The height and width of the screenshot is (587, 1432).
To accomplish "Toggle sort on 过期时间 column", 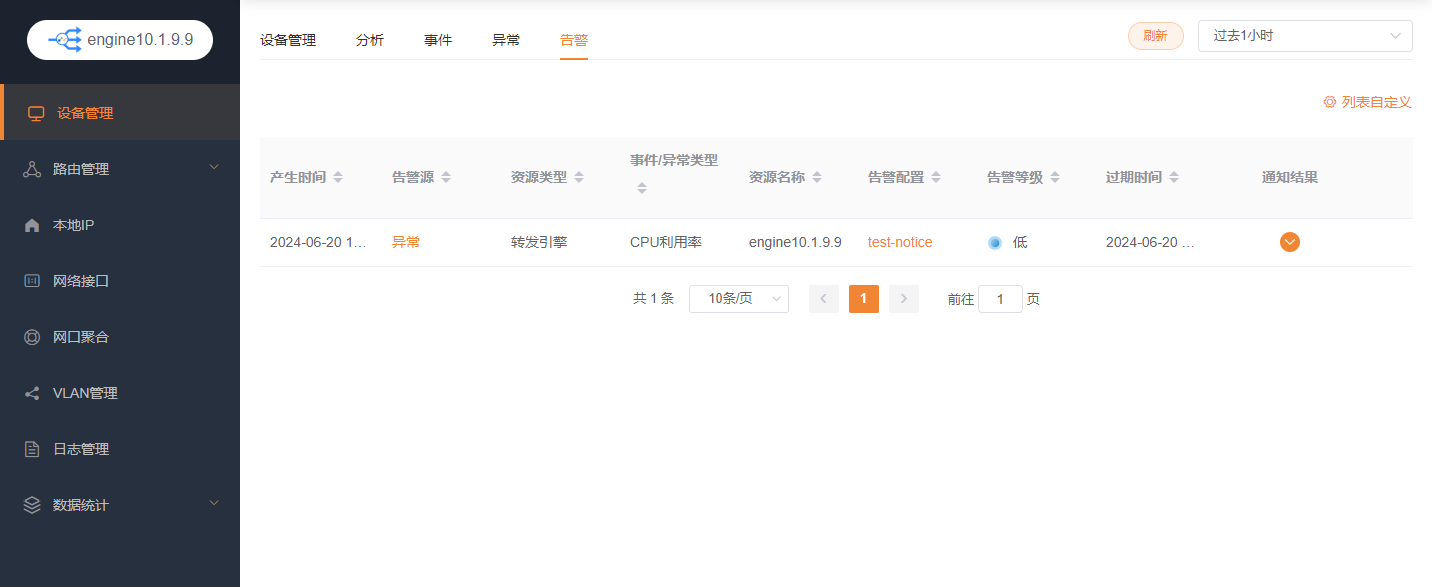I will click(x=1174, y=178).
